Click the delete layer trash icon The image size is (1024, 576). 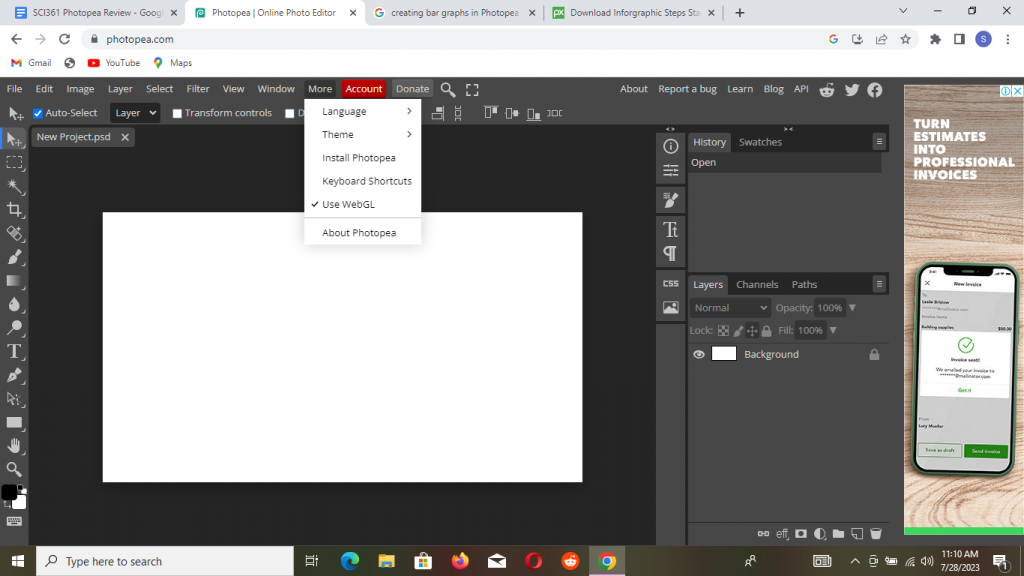tap(876, 534)
